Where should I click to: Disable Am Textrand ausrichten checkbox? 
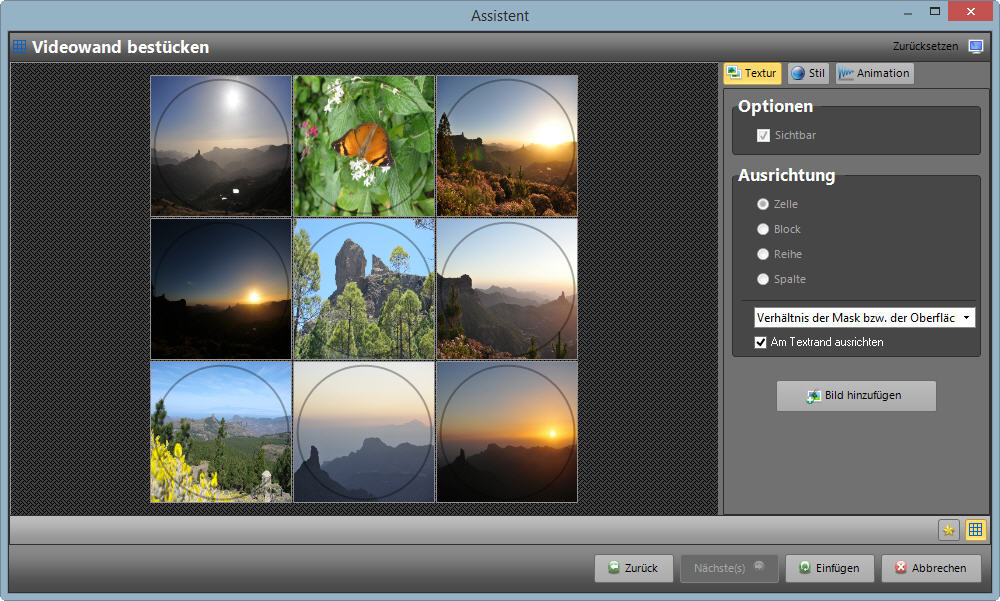761,342
